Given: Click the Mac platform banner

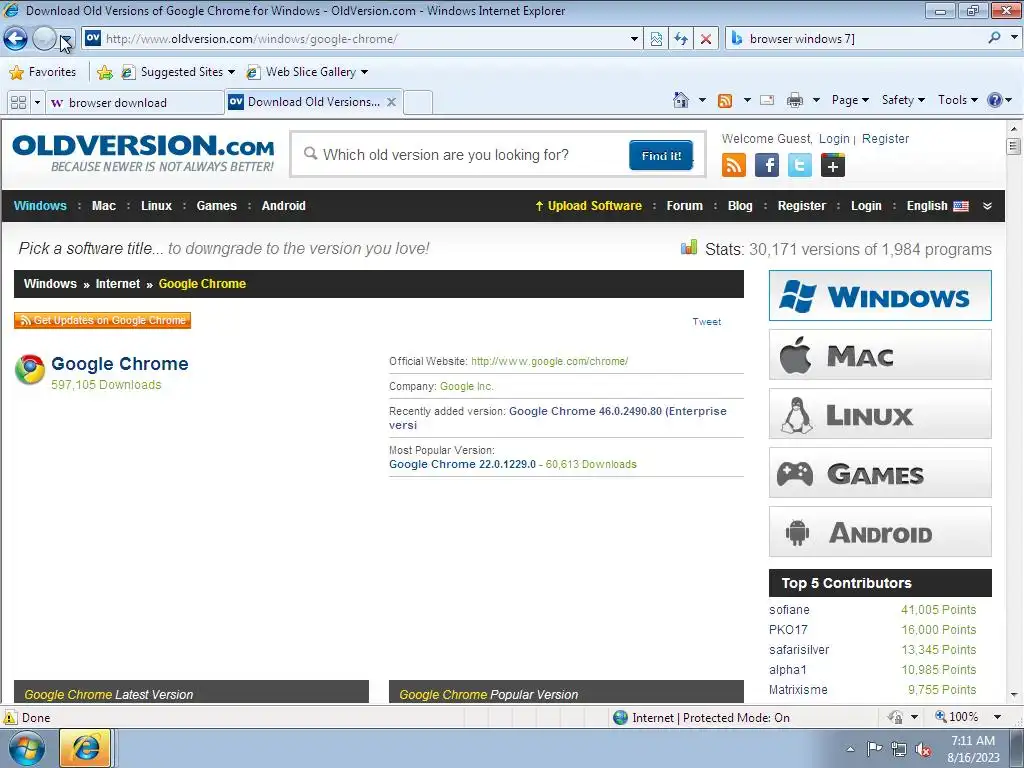Looking at the screenshot, I should 880,355.
